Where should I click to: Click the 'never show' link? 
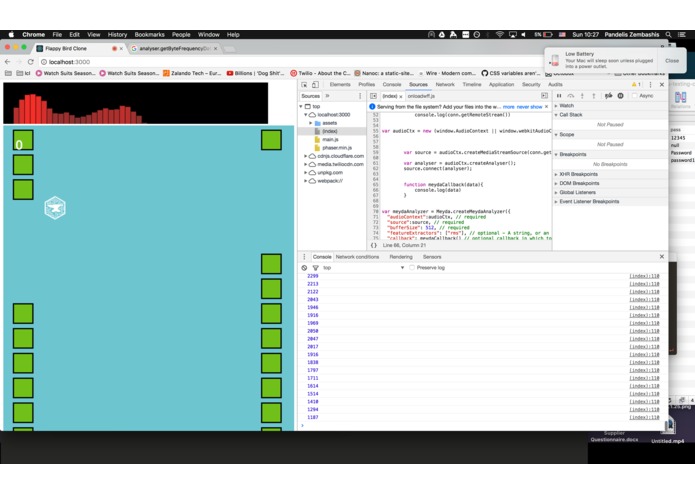point(529,107)
